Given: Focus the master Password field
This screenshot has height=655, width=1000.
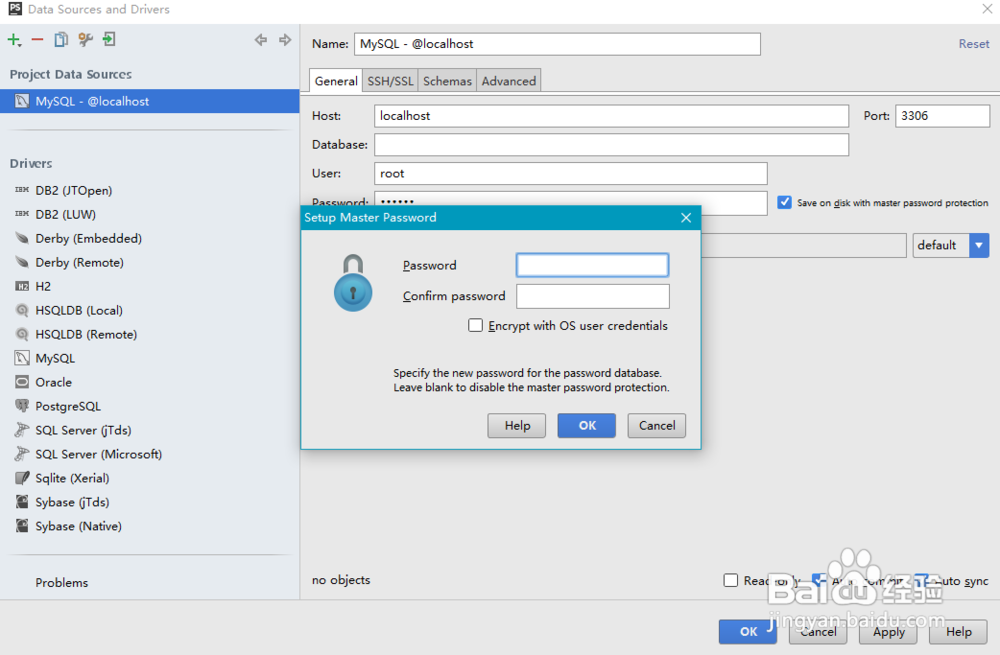Looking at the screenshot, I should (x=592, y=265).
